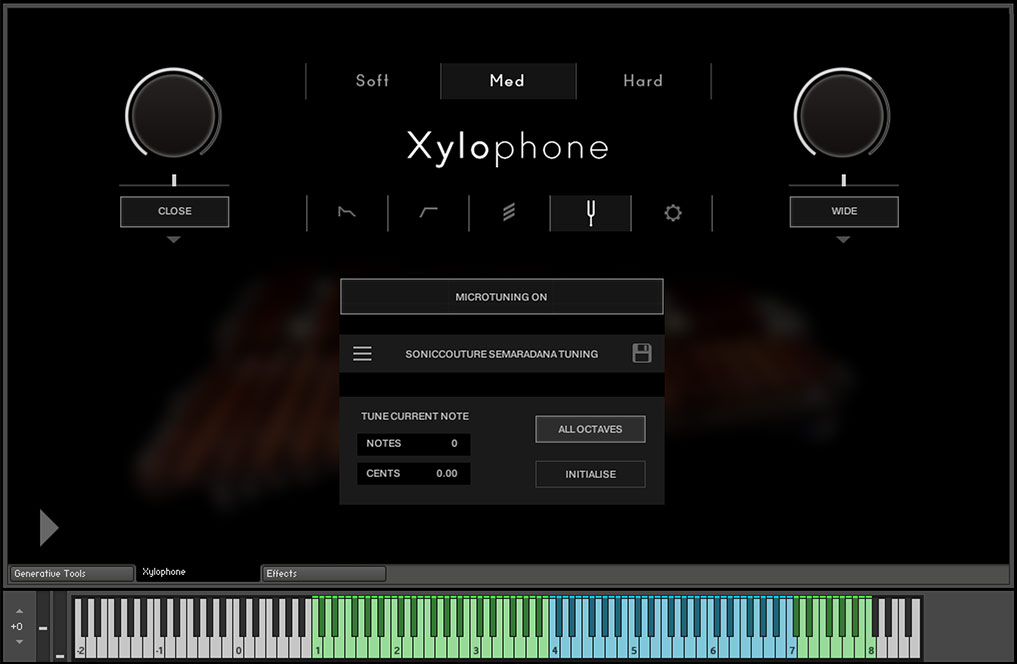Click the grey play triangle at left
This screenshot has width=1017, height=664.
pos(48,527)
